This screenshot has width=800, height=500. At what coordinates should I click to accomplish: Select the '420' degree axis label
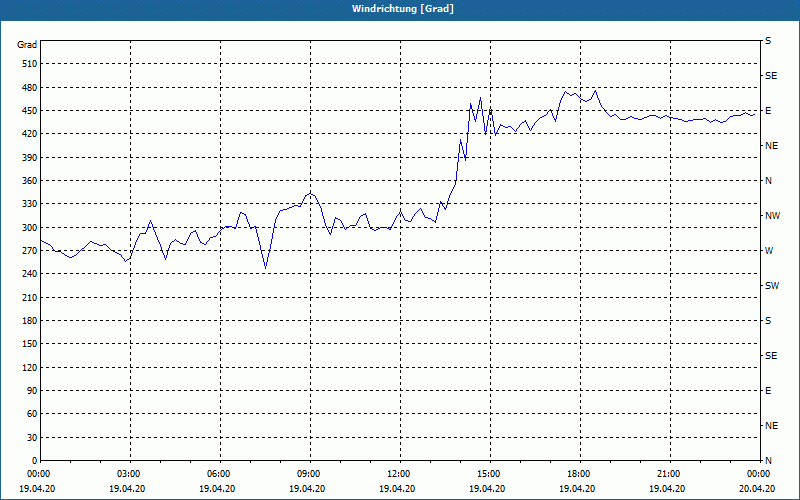point(30,134)
